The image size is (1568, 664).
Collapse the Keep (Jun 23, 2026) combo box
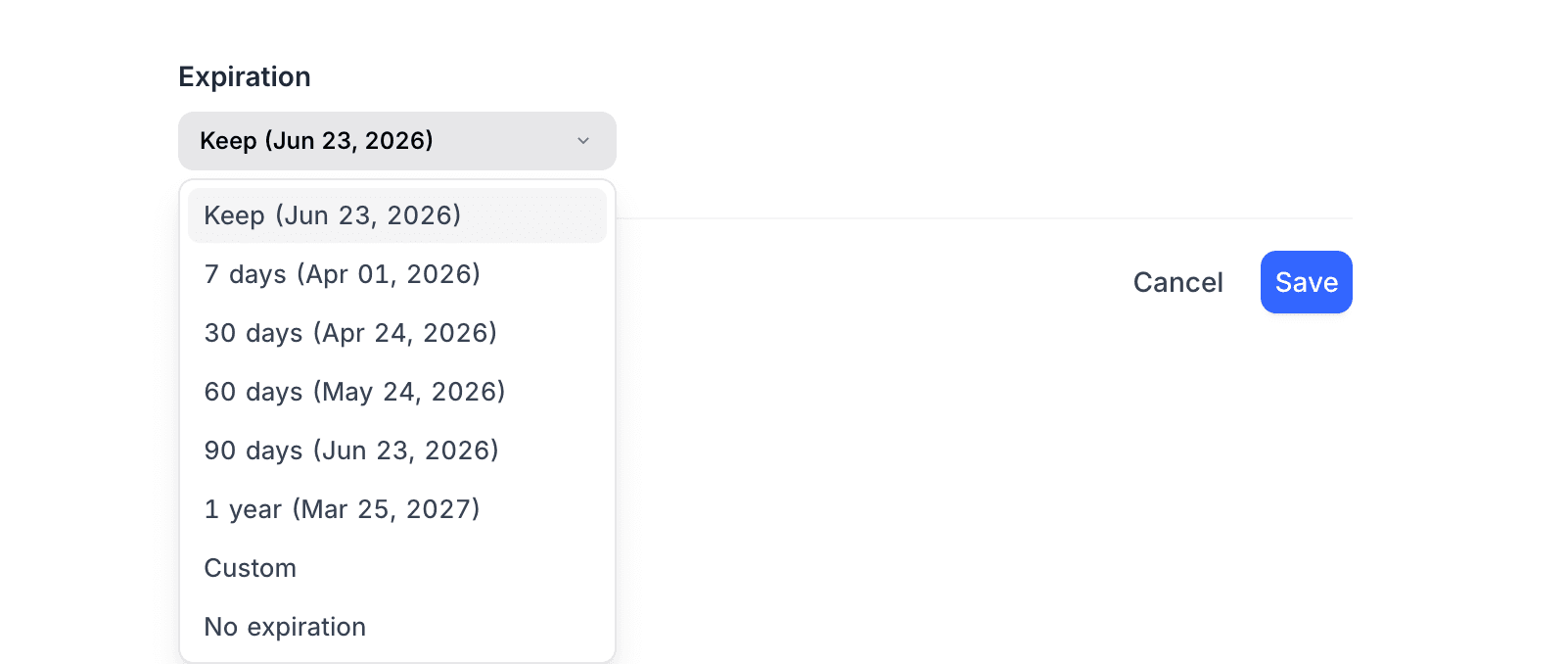[396, 140]
